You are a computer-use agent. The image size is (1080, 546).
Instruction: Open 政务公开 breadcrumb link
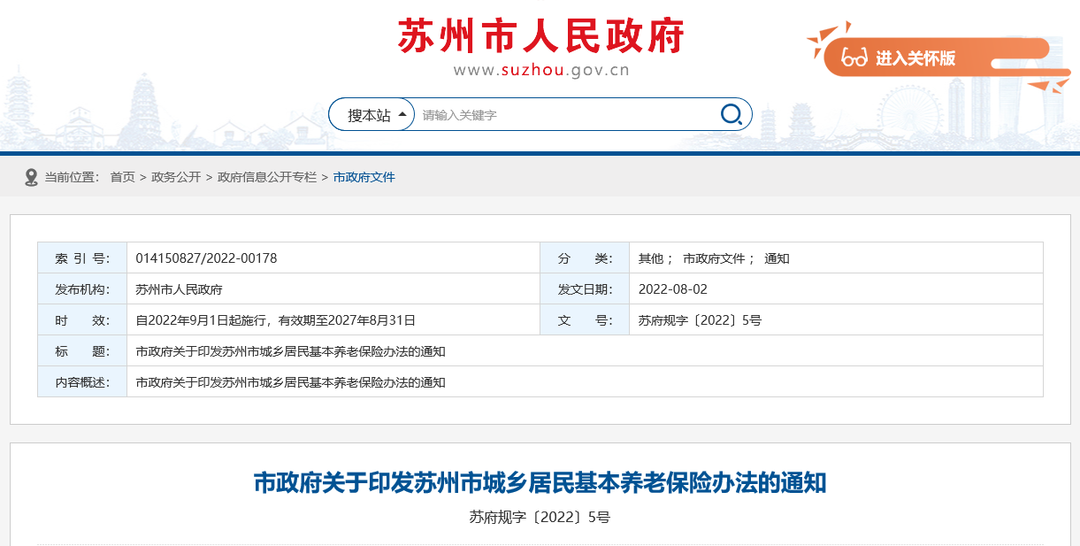[x=176, y=177]
